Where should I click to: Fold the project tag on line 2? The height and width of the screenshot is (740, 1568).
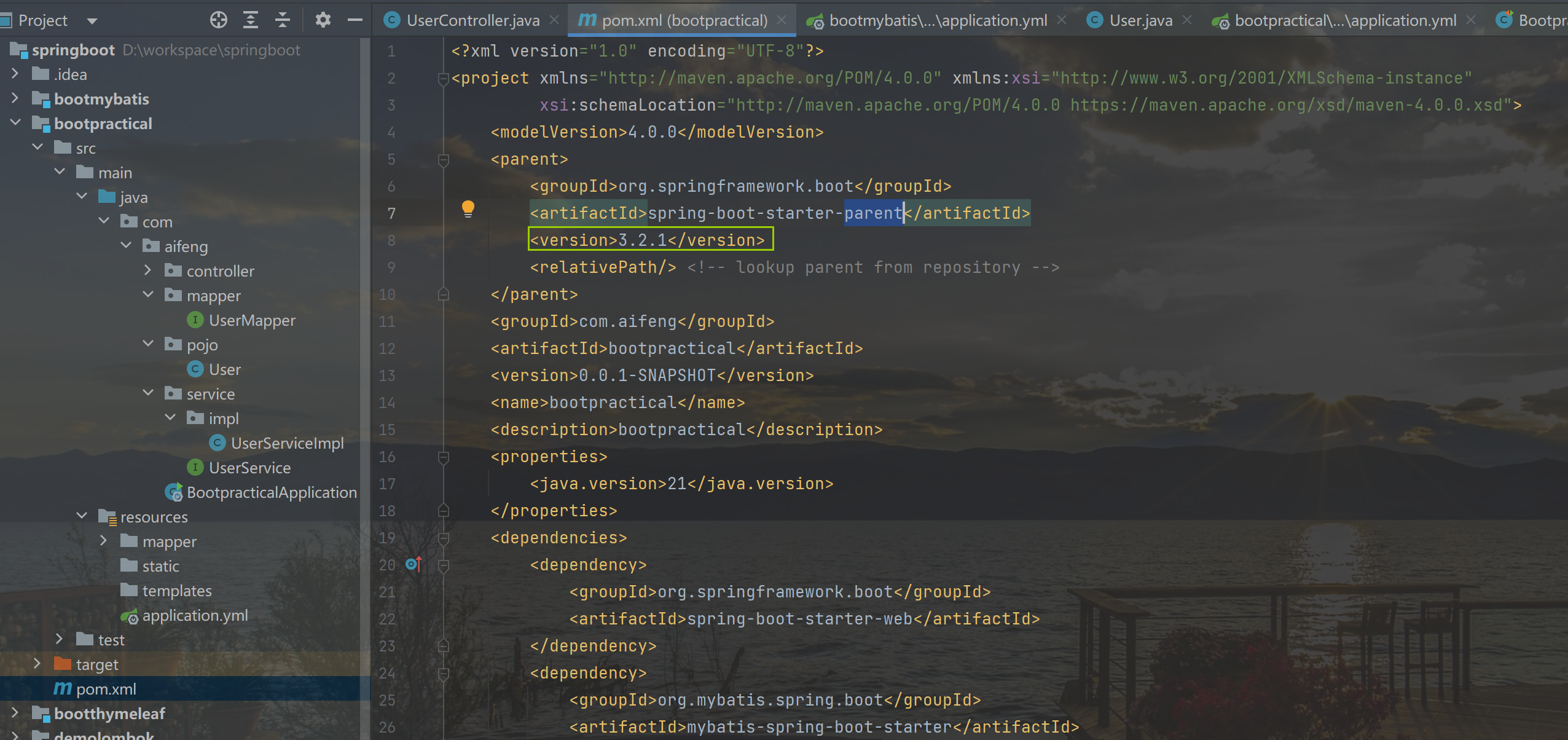coord(443,78)
